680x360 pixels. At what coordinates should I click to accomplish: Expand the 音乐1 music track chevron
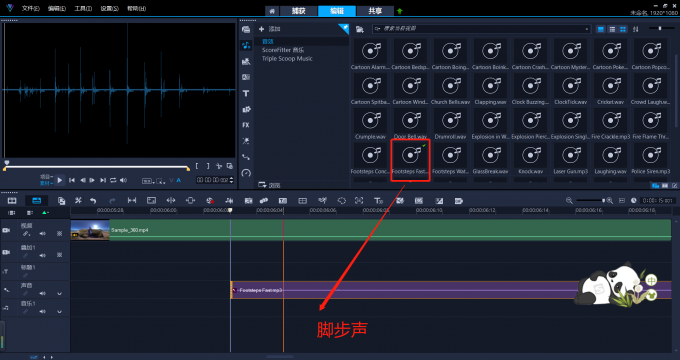point(59,311)
